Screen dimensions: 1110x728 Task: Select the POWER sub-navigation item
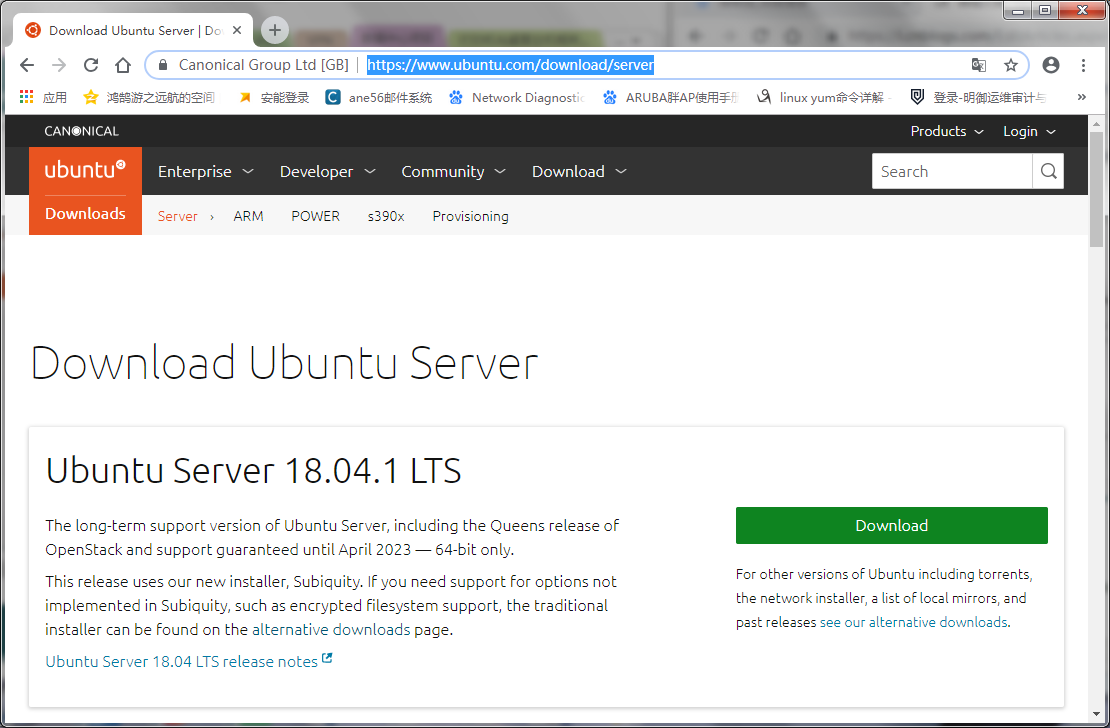click(316, 216)
